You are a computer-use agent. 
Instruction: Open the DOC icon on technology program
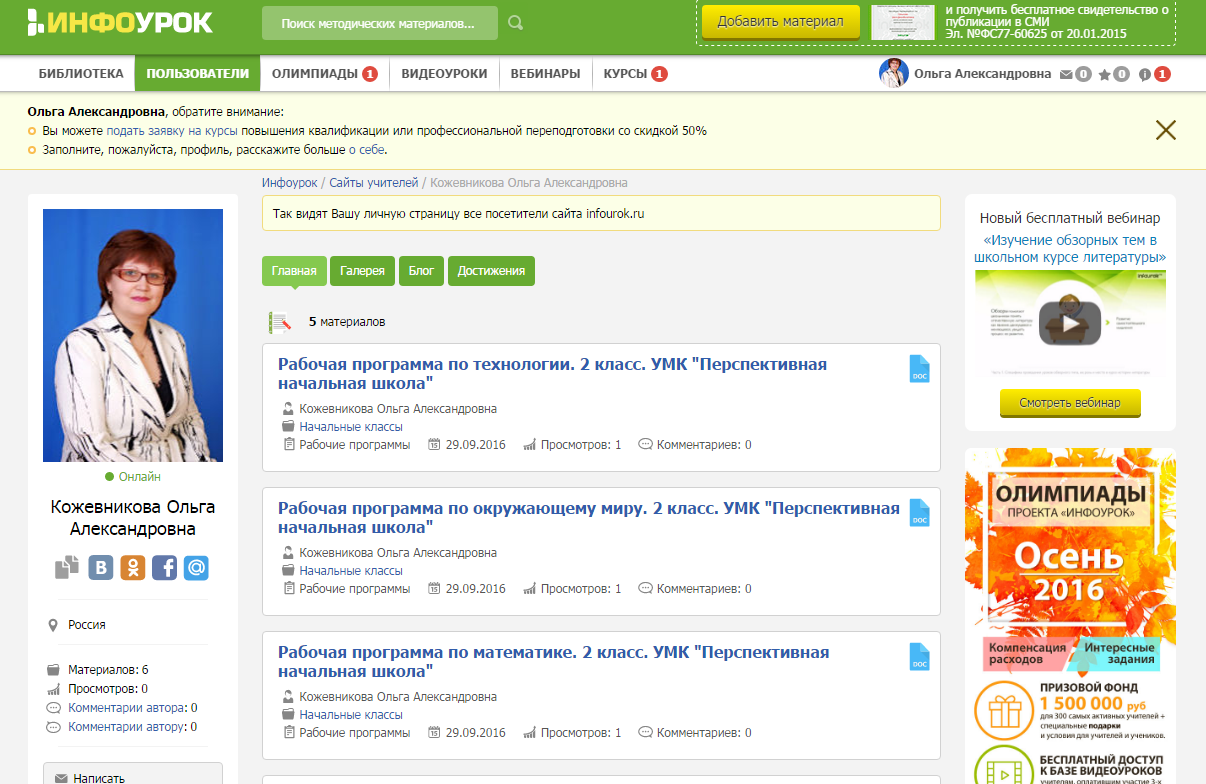click(x=919, y=369)
